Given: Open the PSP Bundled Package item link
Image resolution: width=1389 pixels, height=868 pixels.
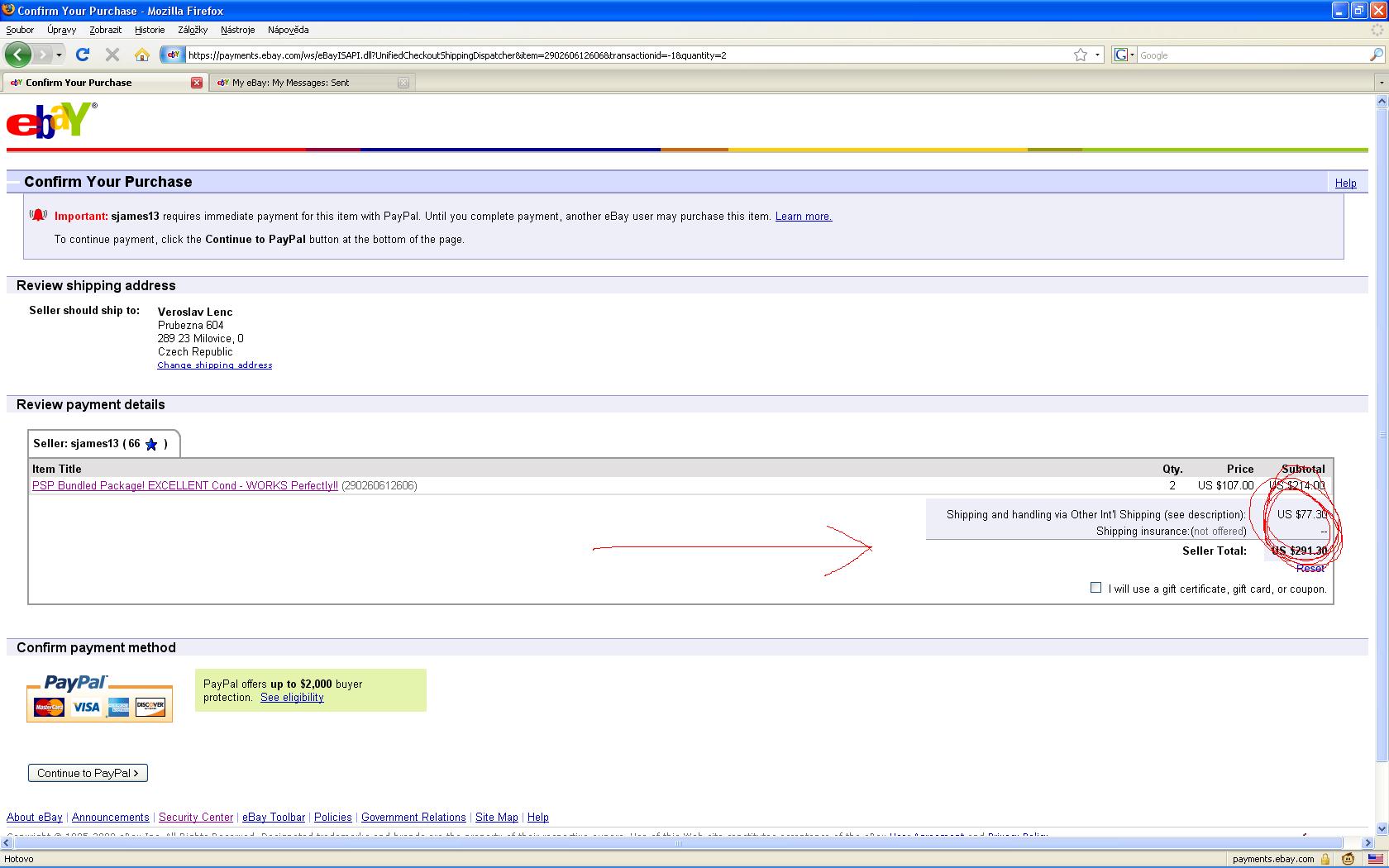Looking at the screenshot, I should 185,486.
